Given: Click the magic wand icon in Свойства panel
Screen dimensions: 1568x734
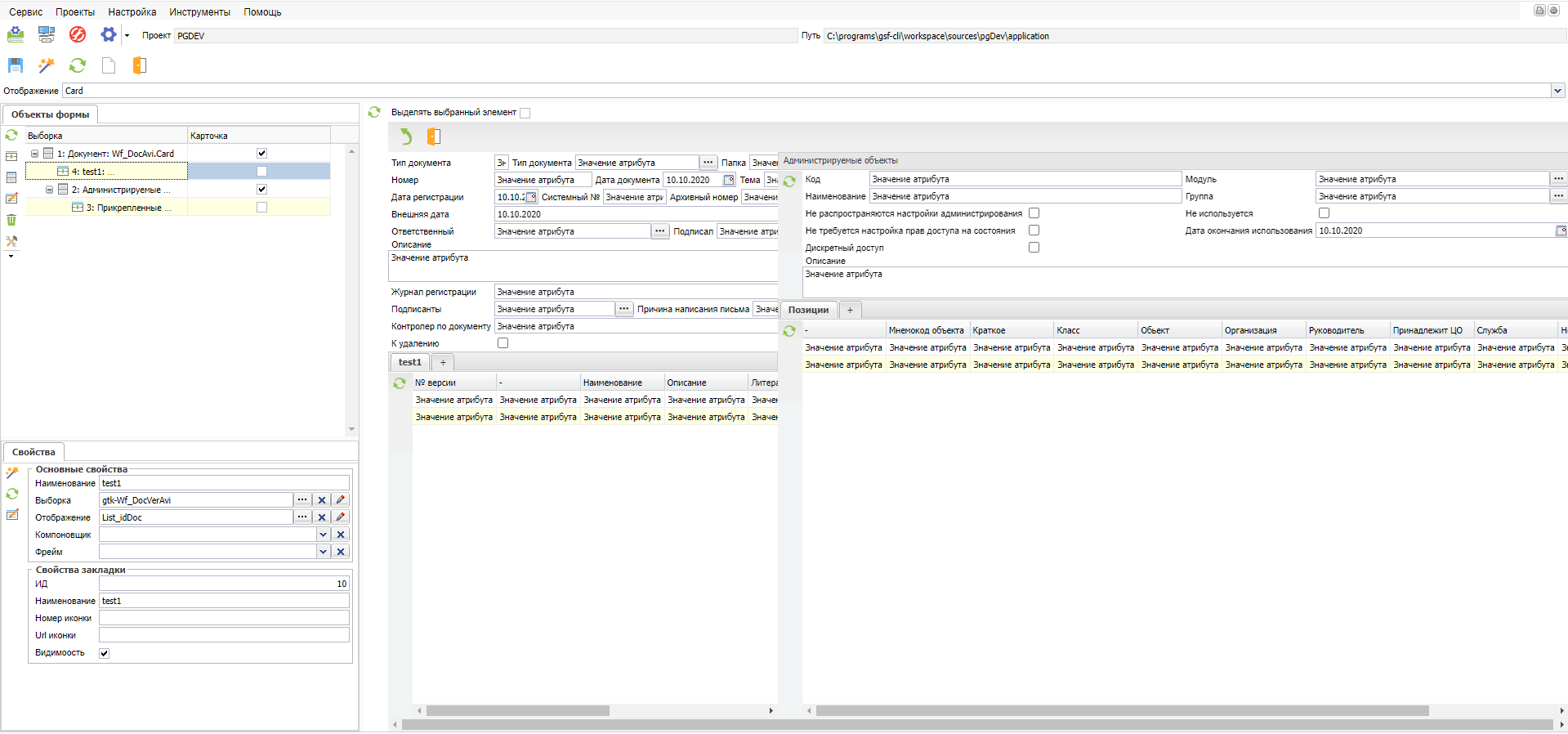Looking at the screenshot, I should point(12,472).
